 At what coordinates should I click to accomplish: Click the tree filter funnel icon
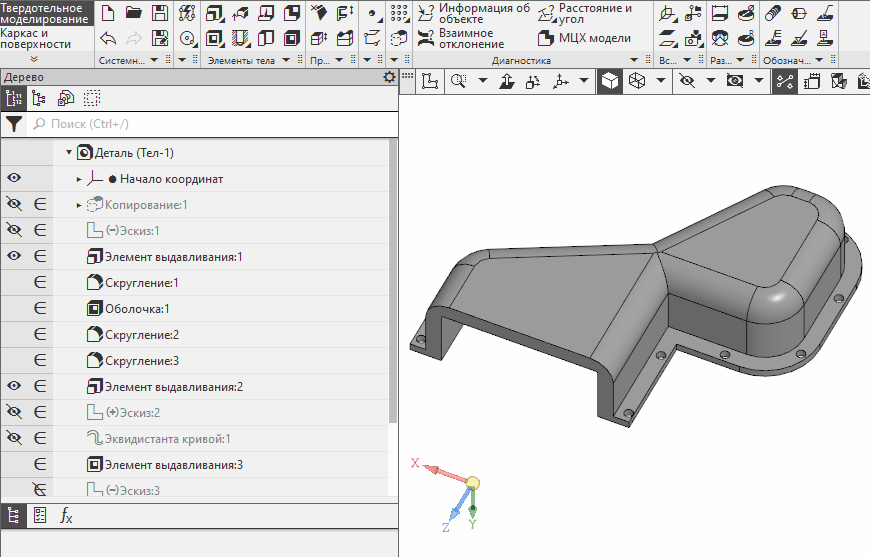(13, 124)
